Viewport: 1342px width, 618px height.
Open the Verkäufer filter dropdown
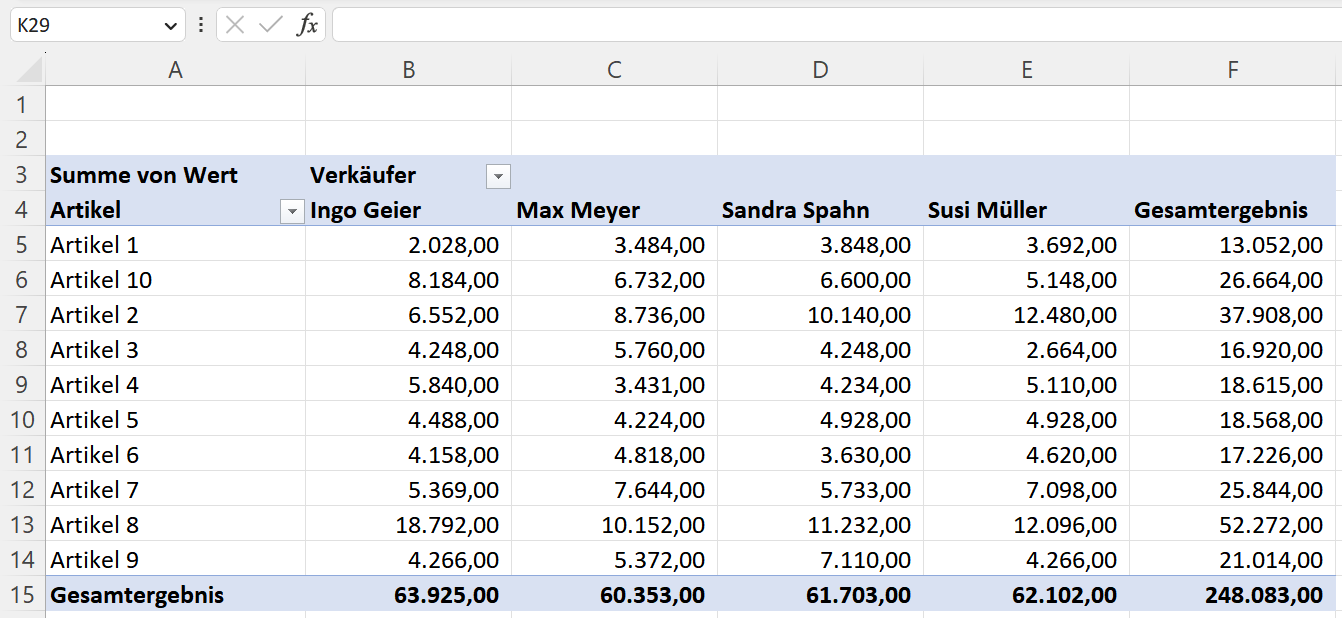coord(498,177)
